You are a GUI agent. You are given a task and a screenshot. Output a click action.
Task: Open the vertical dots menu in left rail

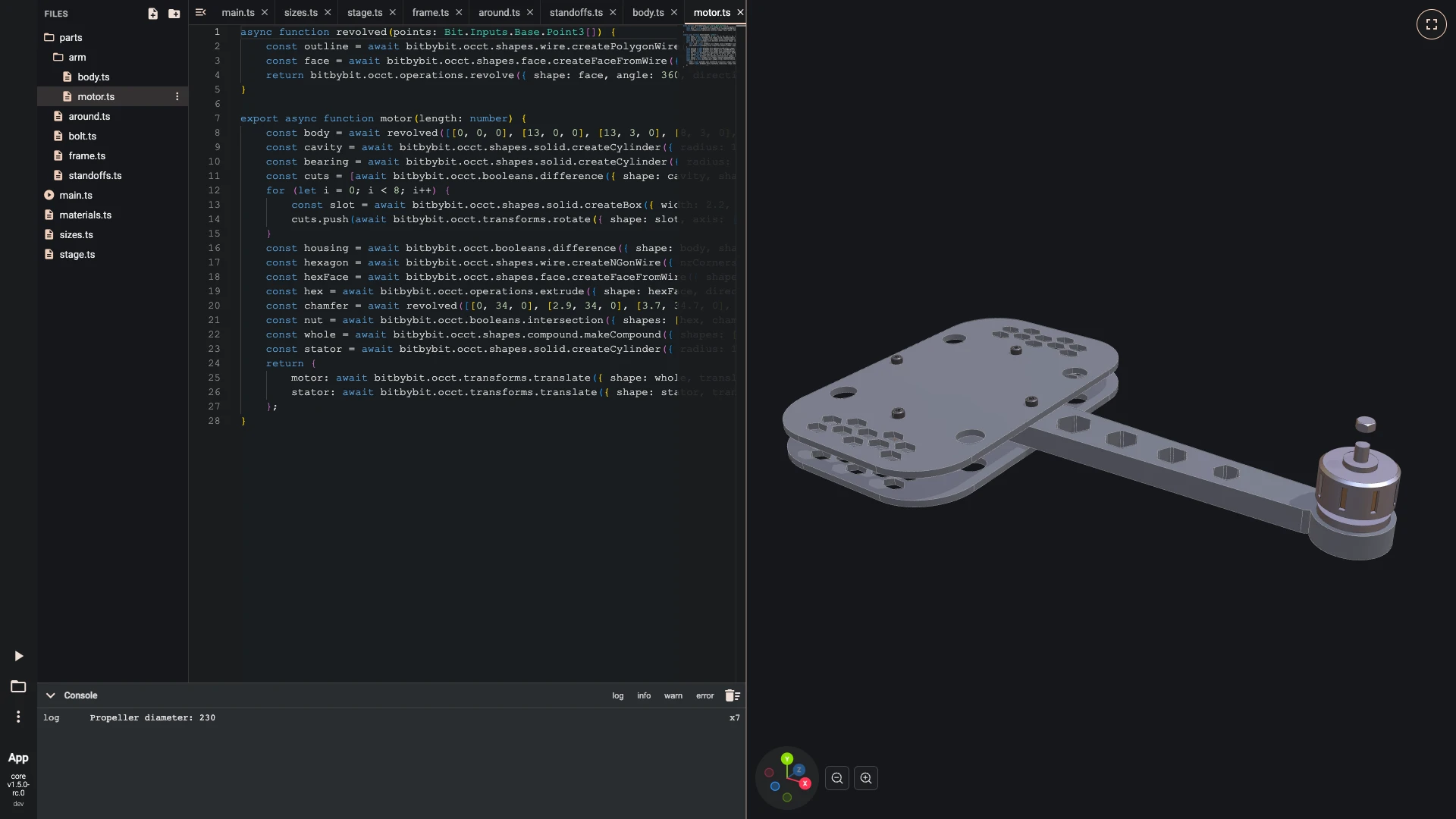pos(18,717)
